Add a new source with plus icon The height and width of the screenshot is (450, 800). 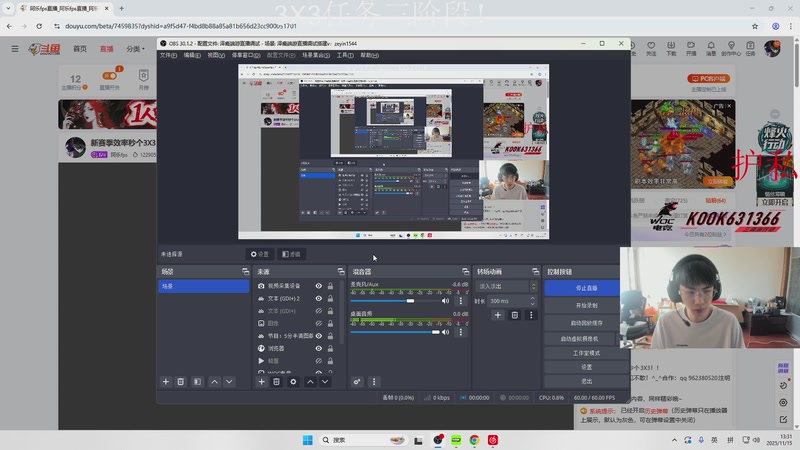point(261,382)
